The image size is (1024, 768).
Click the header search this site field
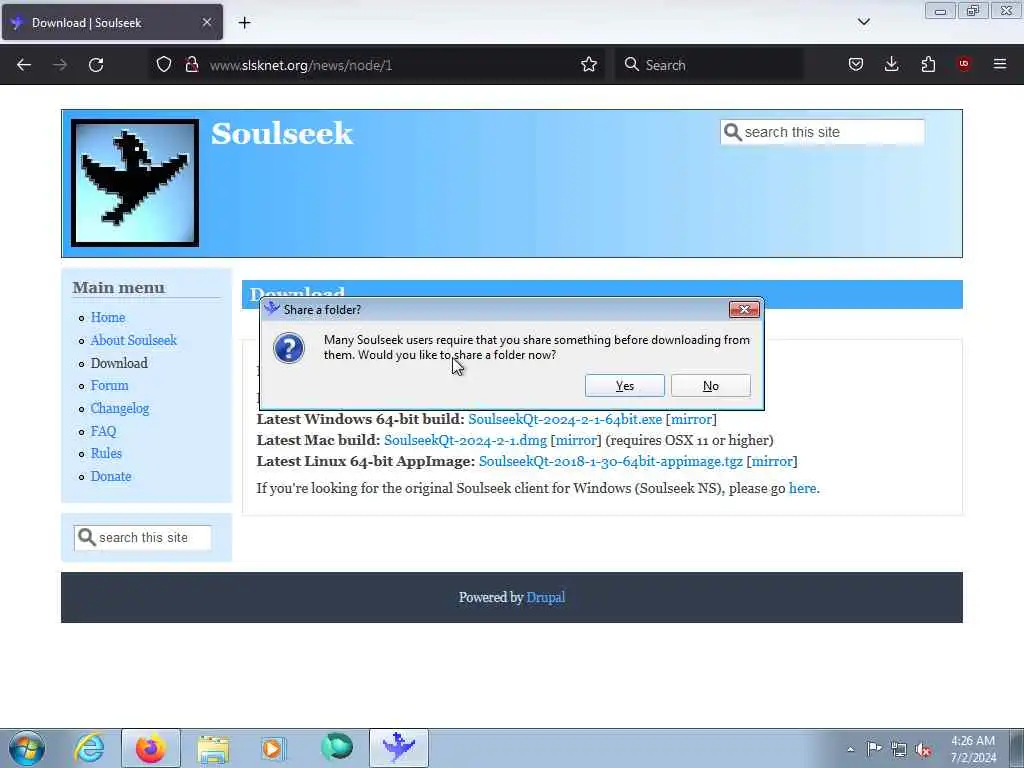(x=822, y=132)
